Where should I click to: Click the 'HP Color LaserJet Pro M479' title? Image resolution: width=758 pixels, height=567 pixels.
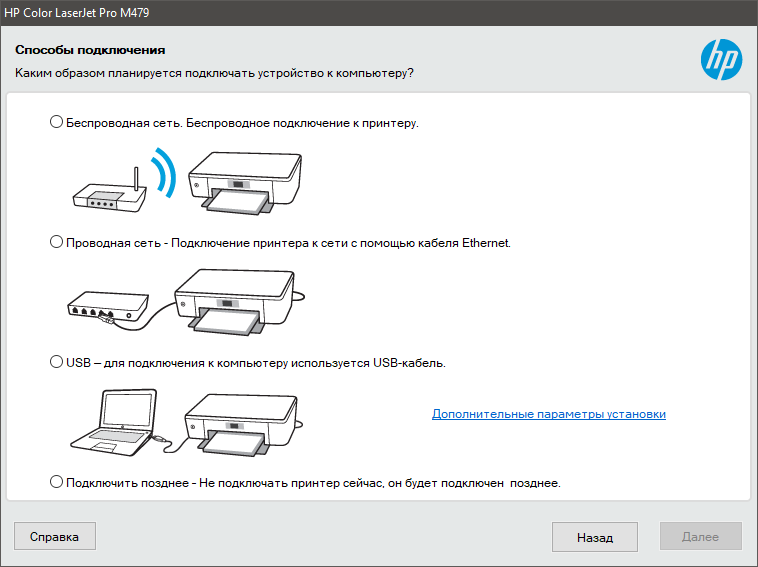(77, 13)
